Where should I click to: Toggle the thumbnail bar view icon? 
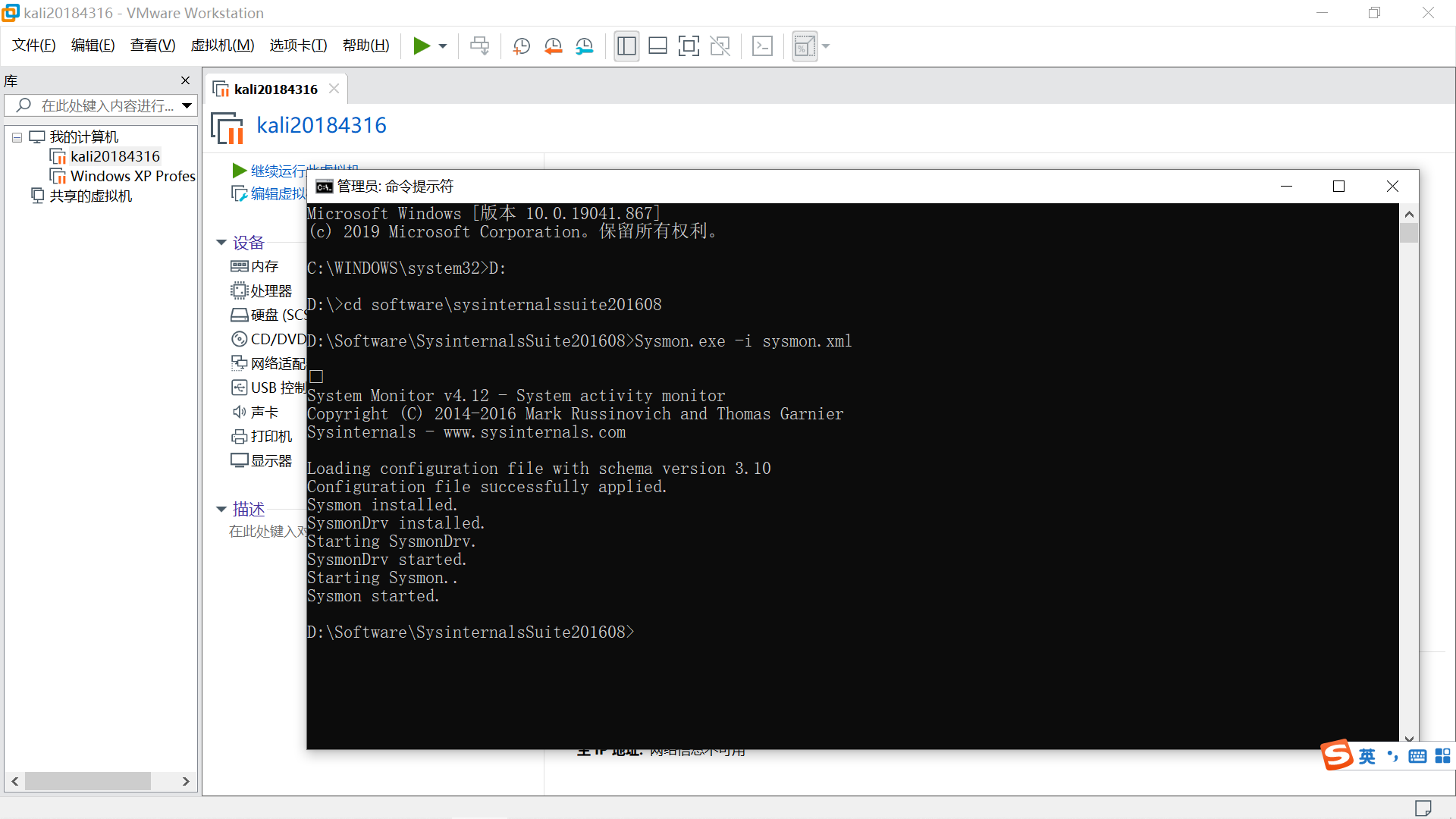tap(657, 46)
